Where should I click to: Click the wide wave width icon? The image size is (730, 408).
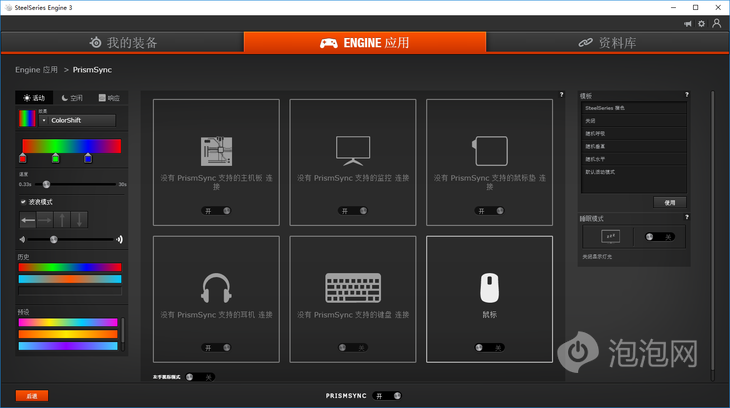point(120,239)
